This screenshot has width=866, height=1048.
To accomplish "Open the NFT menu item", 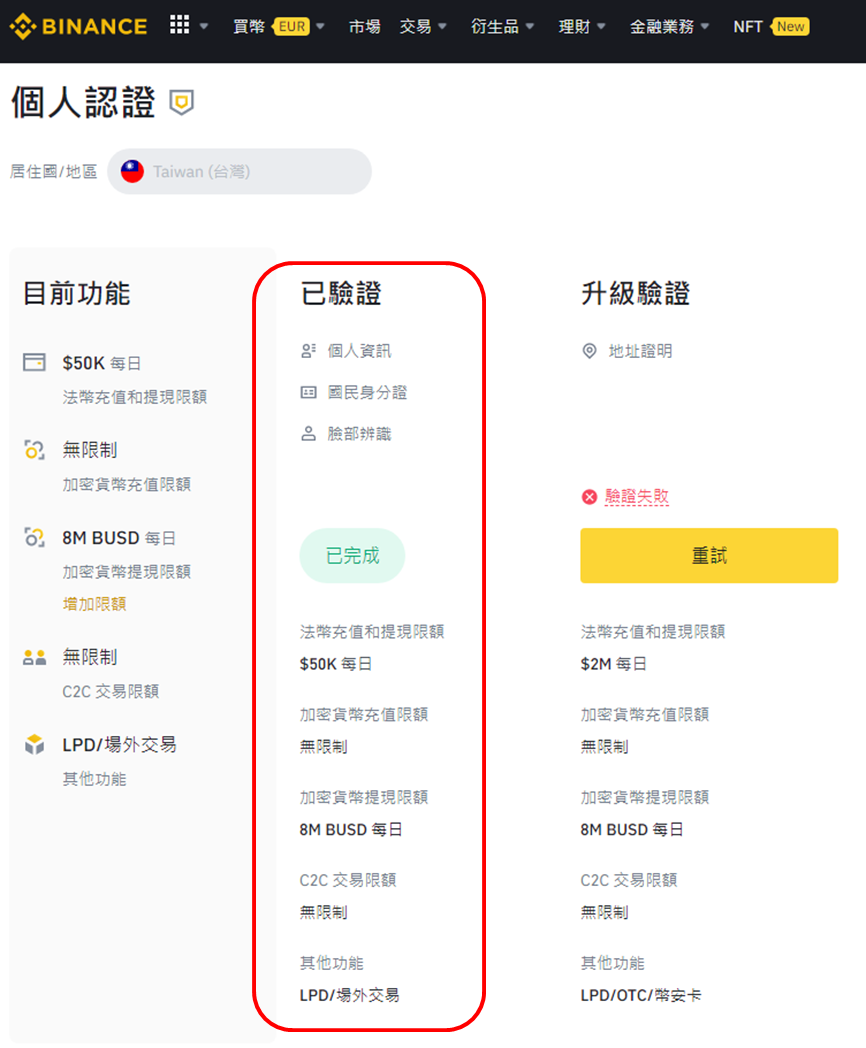I will click(771, 27).
